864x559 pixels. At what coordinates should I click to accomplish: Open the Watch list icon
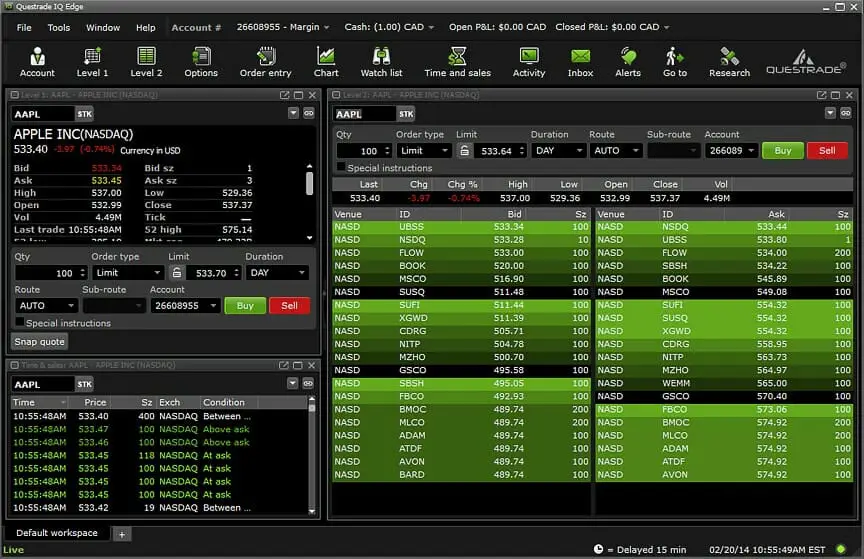tap(381, 62)
